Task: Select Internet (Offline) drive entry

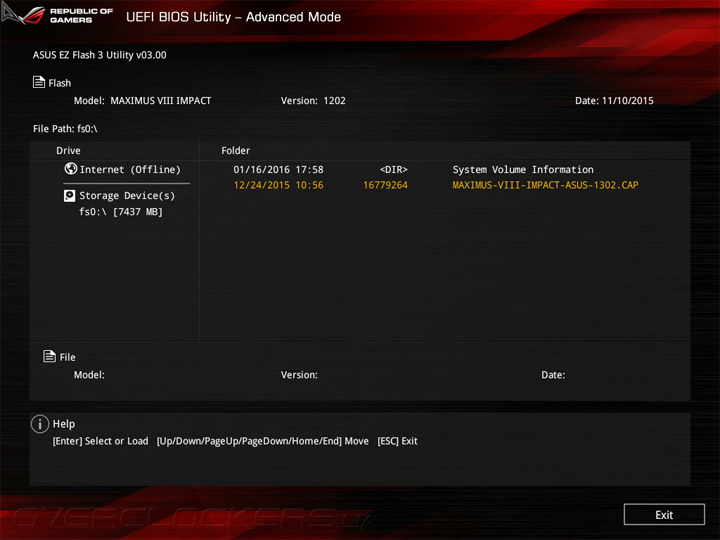Action: pyautogui.click(x=123, y=169)
